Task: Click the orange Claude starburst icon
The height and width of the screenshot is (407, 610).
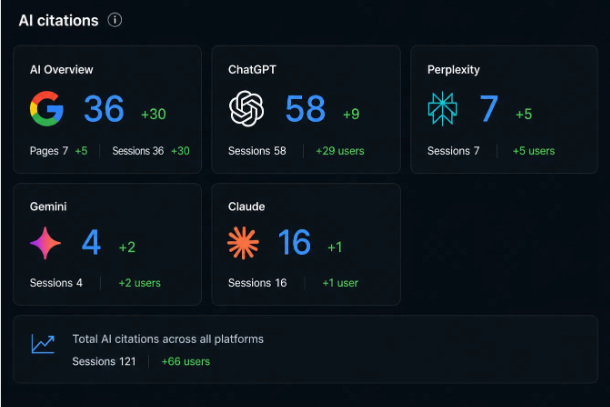Action: [243, 243]
